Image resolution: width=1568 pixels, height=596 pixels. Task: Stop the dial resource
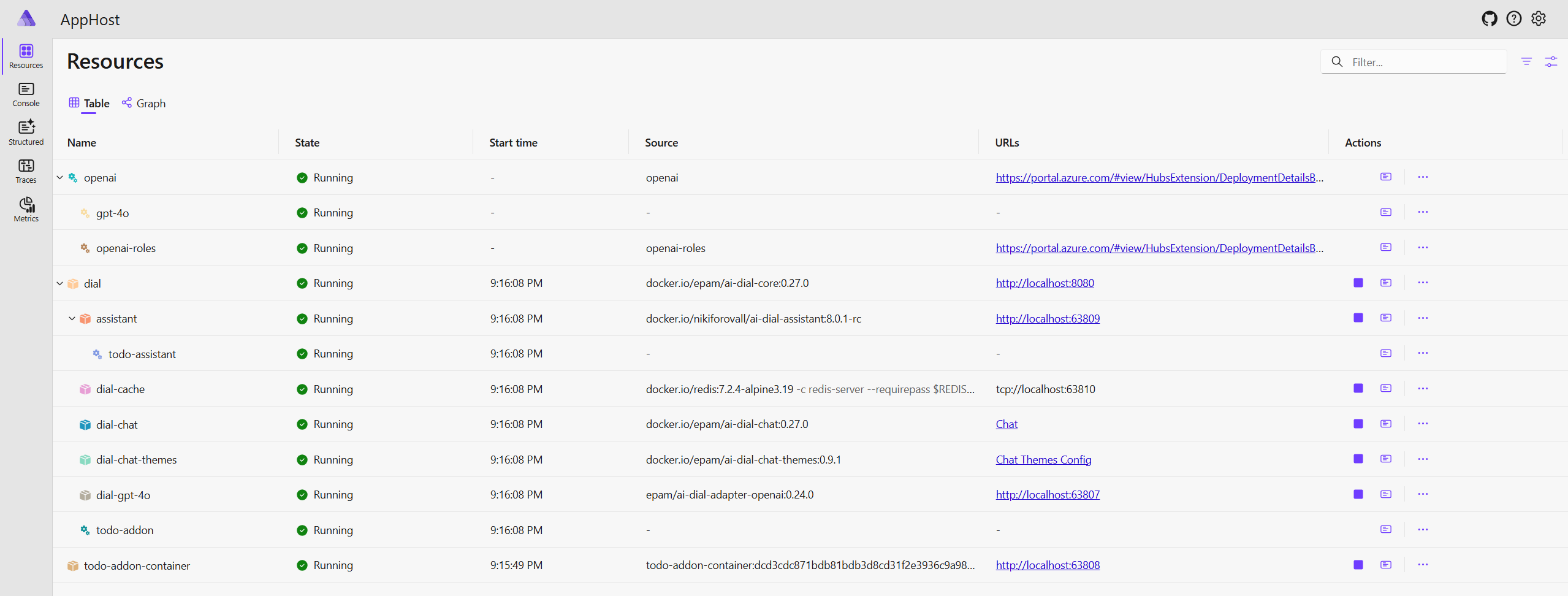pyautogui.click(x=1358, y=283)
